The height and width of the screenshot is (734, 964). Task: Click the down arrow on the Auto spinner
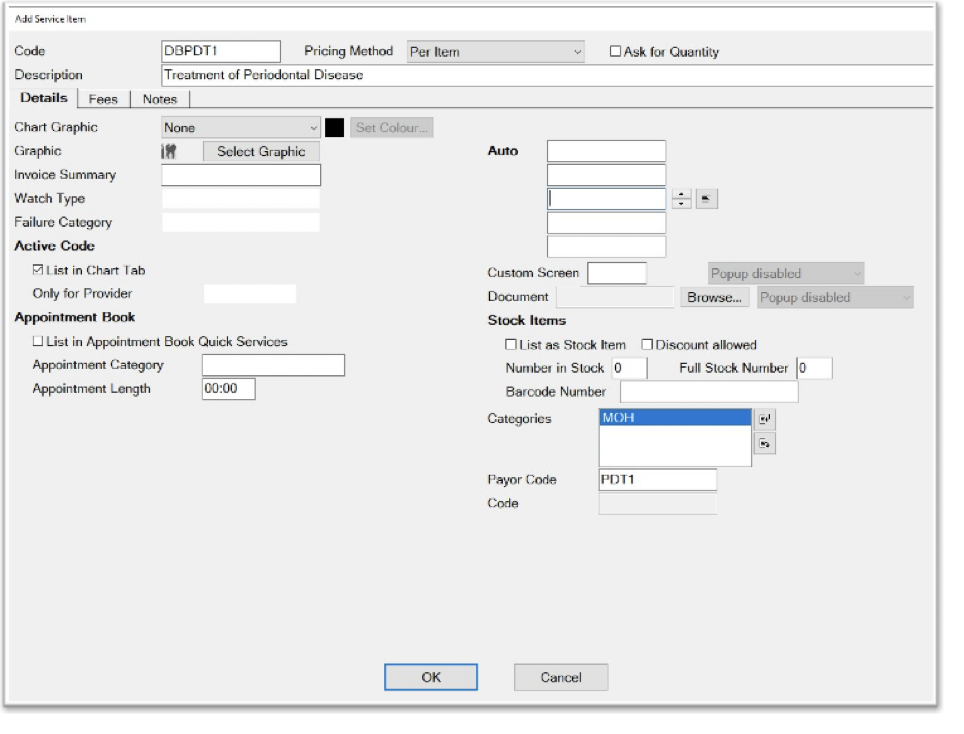point(682,203)
